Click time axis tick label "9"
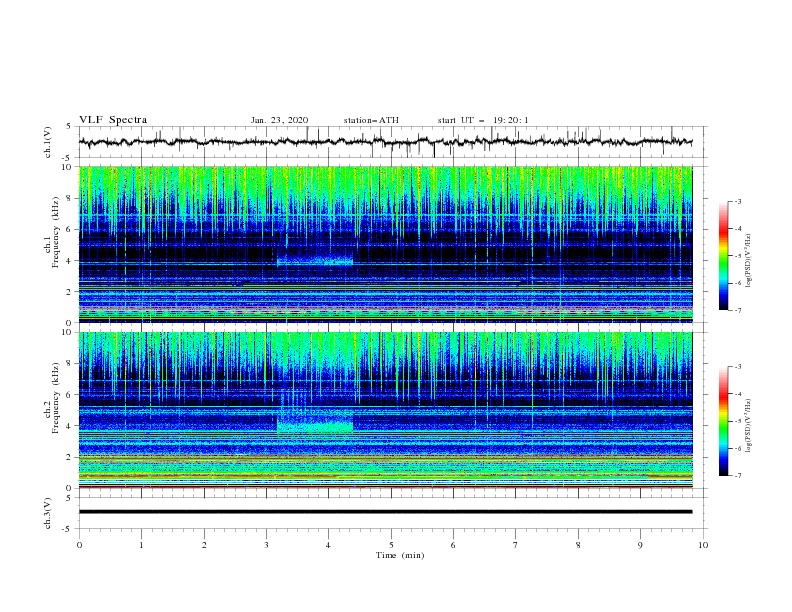792x612 pixels. coord(640,545)
